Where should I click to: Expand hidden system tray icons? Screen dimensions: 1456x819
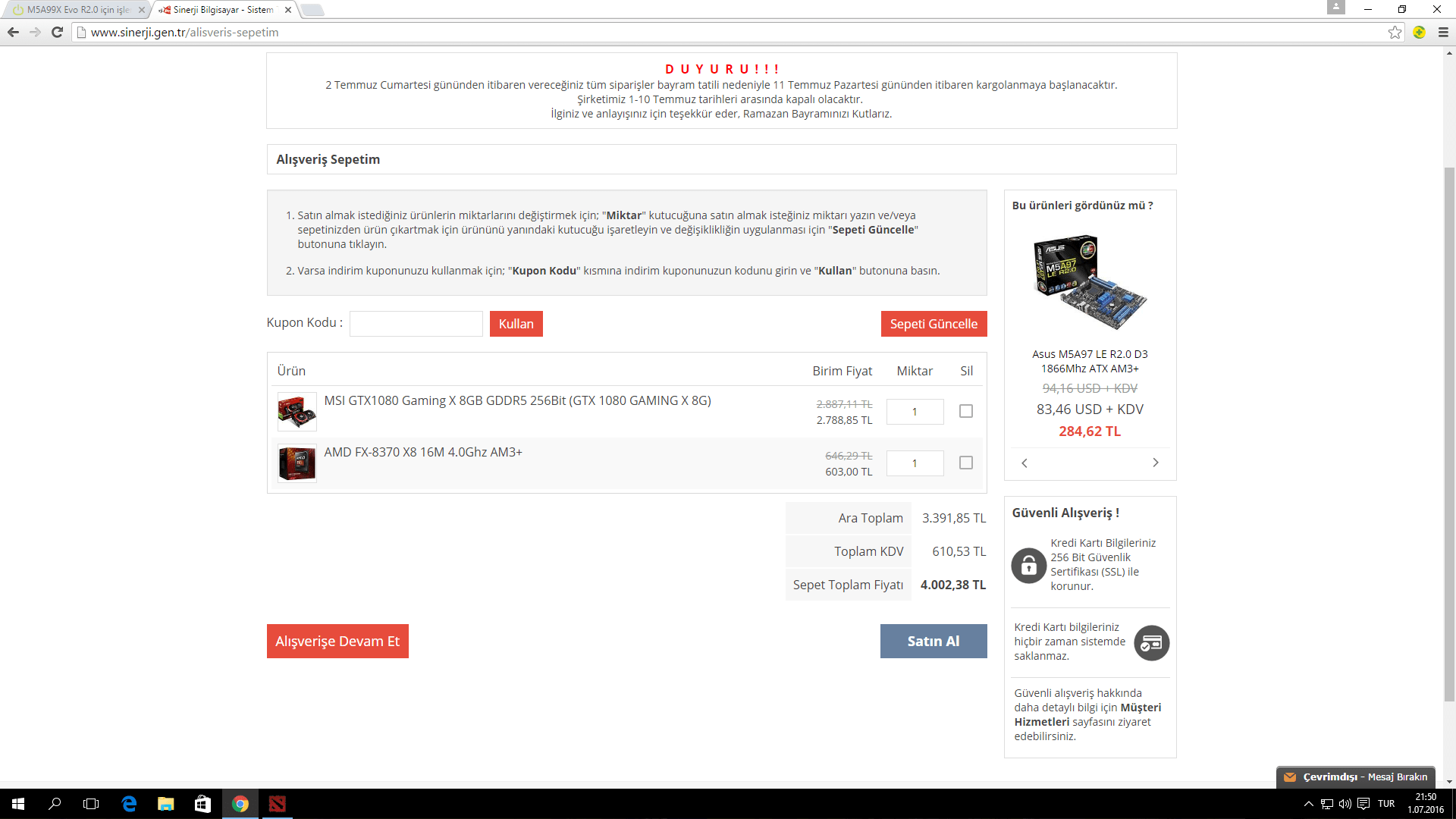(1308, 804)
